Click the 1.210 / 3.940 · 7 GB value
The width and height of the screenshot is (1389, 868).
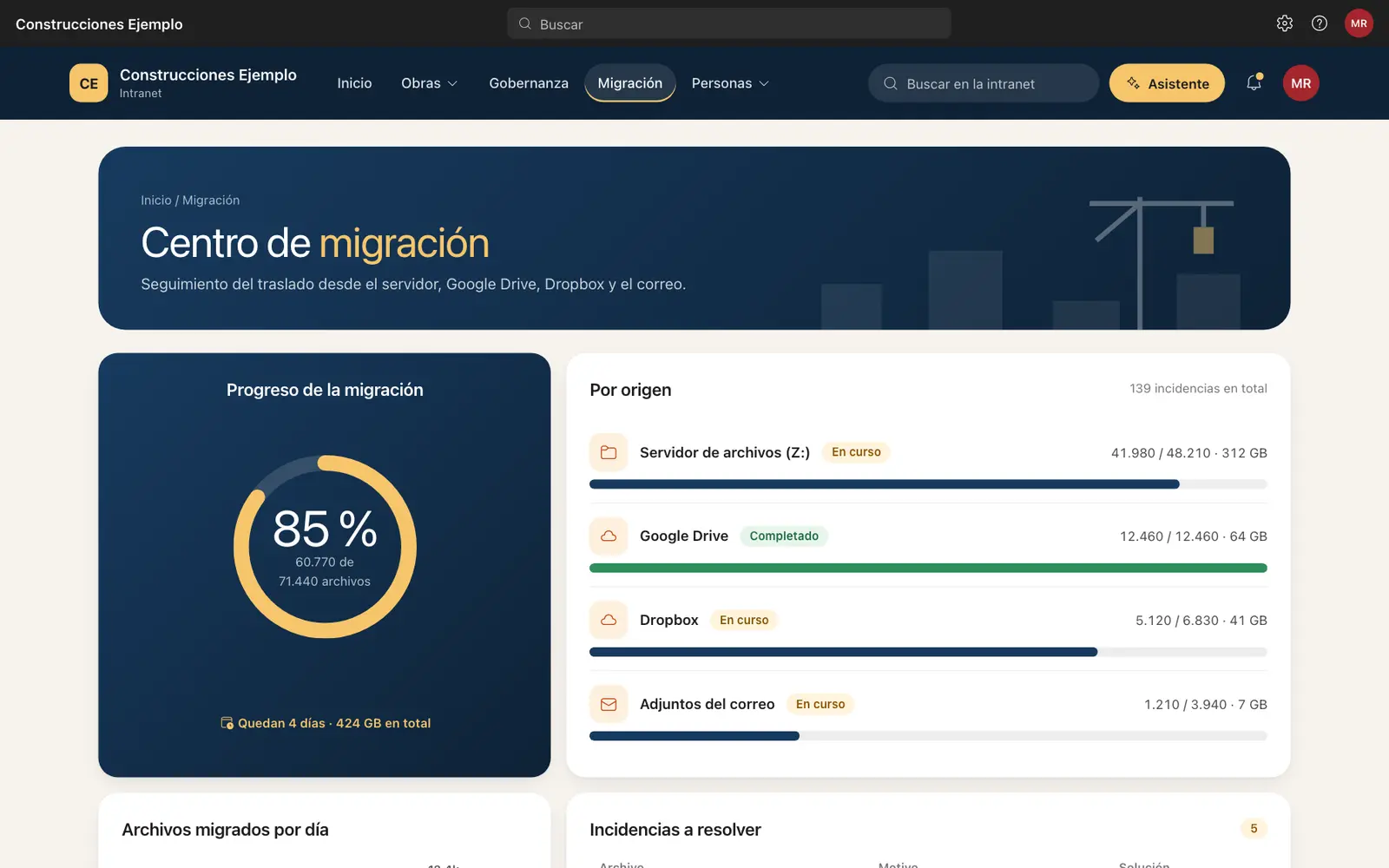(1205, 705)
